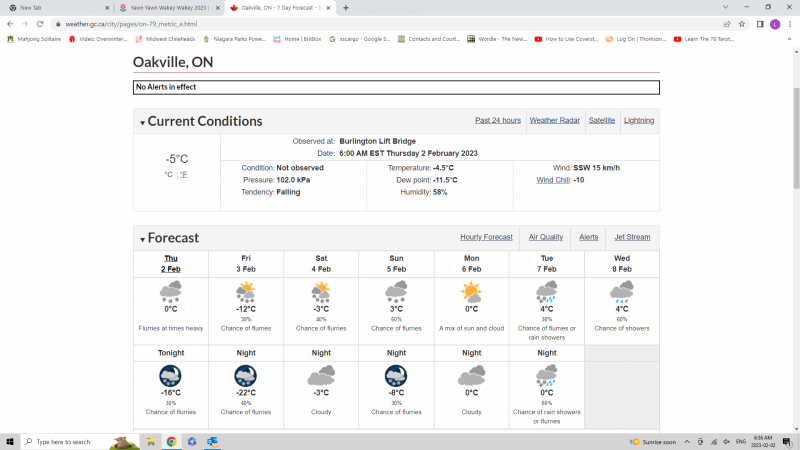Open the Mahjong Solitaire bookmark
Image resolution: width=800 pixels, height=450 pixels.
pos(33,39)
